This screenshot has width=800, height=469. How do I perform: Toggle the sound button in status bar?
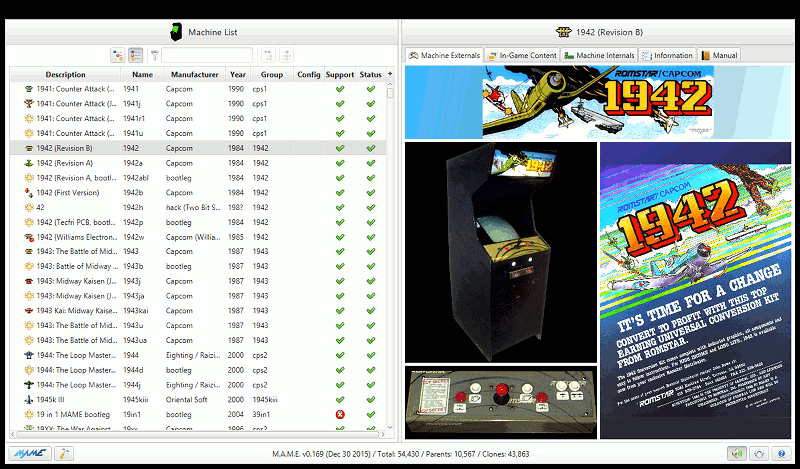(737, 454)
